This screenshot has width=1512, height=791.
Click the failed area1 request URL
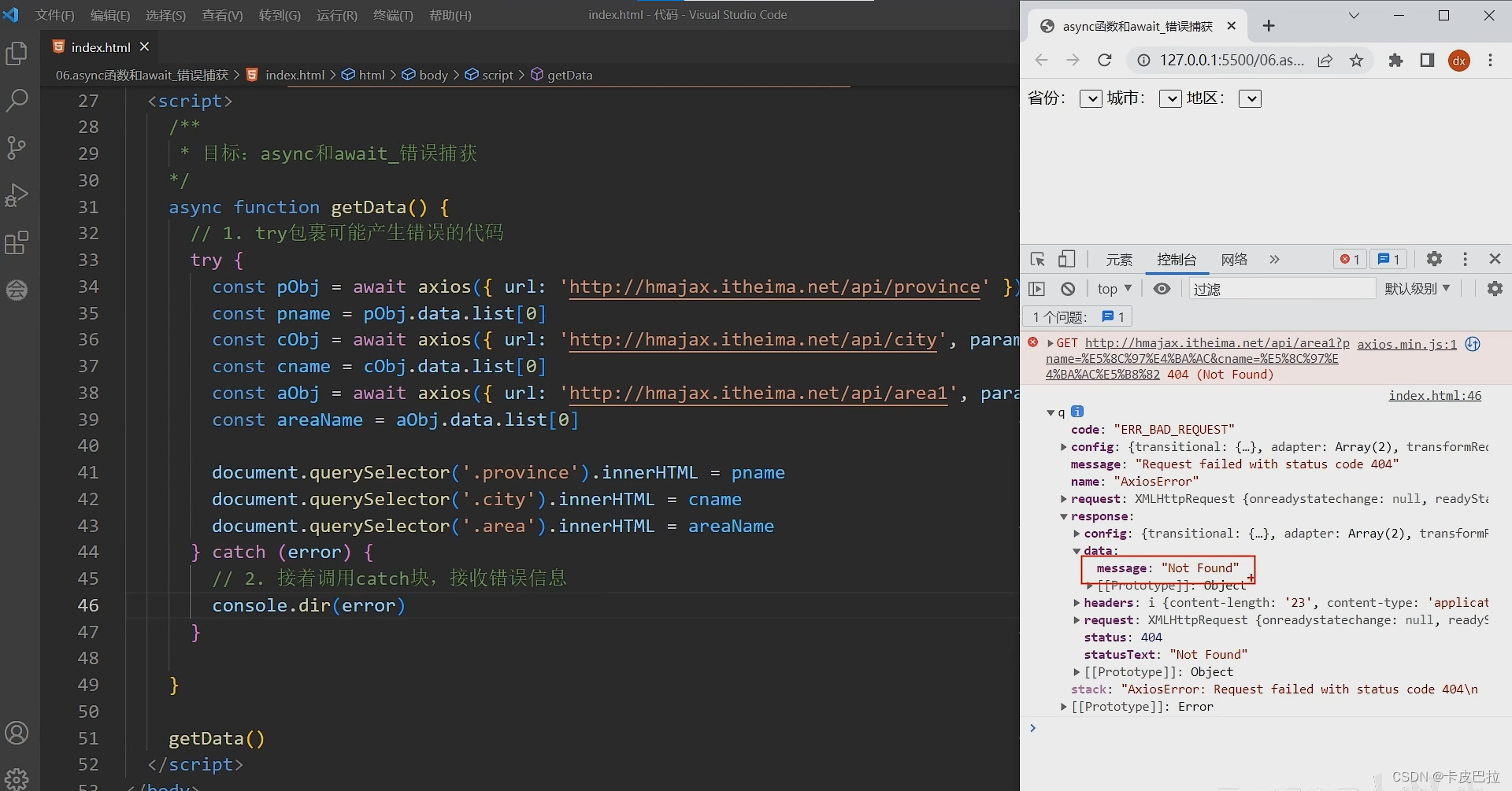(1198, 359)
